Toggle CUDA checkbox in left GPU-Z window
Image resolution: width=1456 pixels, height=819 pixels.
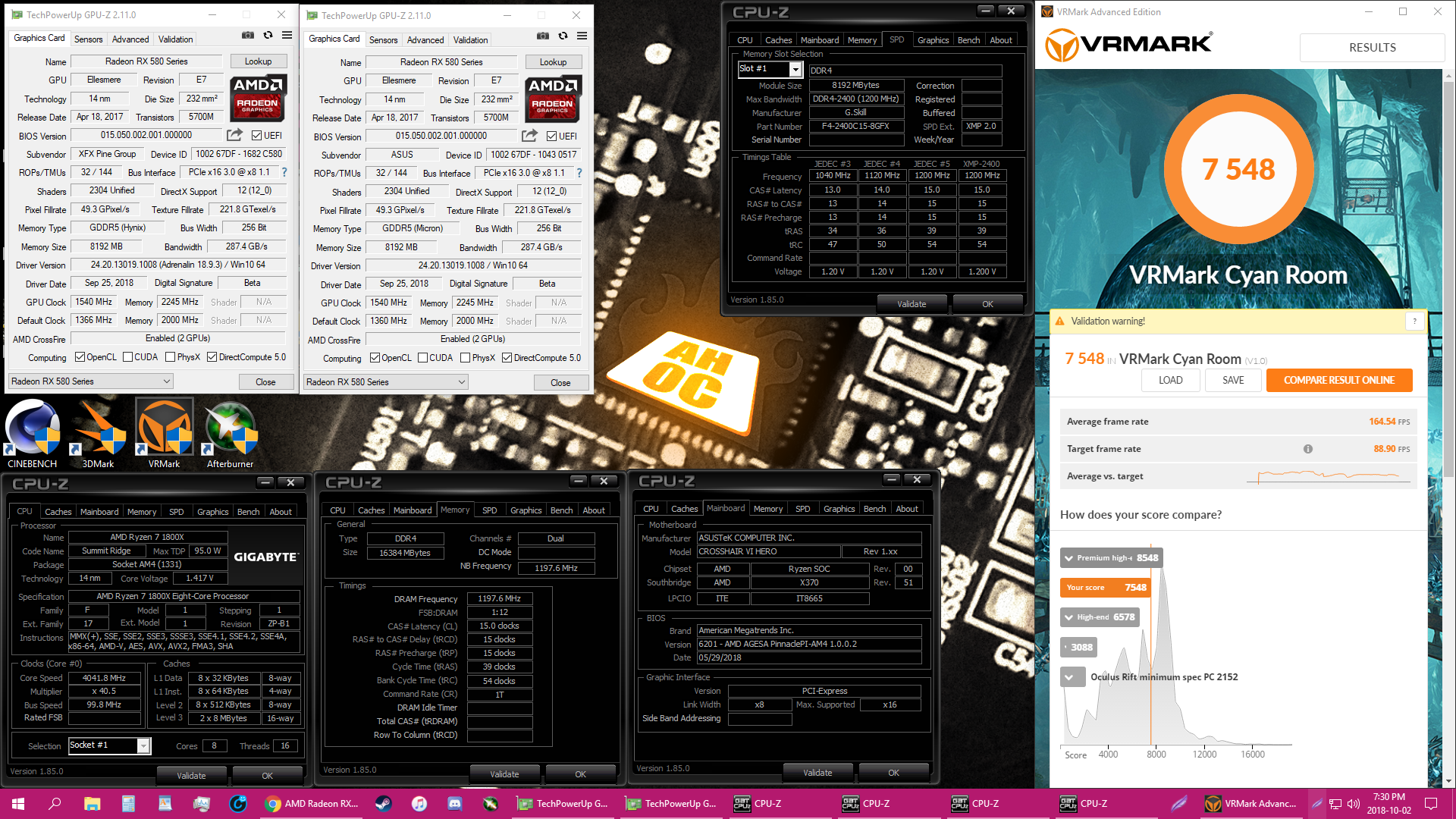127,357
